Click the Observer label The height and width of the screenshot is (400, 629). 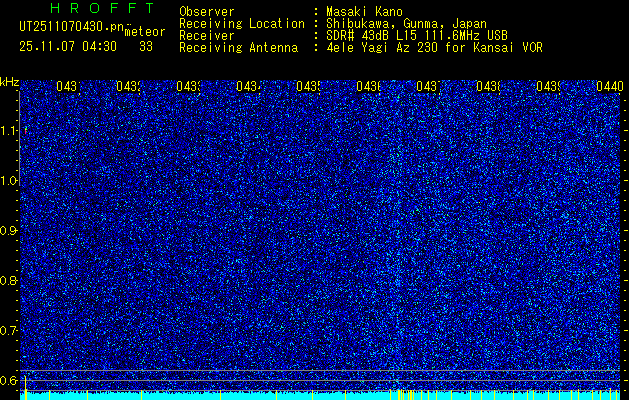point(207,12)
